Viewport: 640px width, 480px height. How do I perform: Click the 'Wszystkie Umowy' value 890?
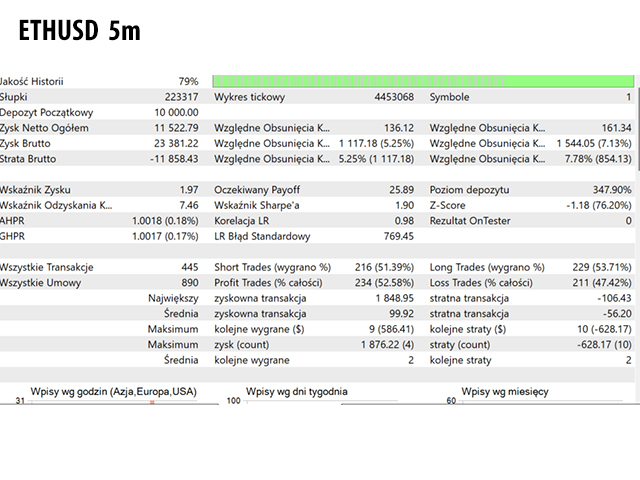tap(190, 283)
